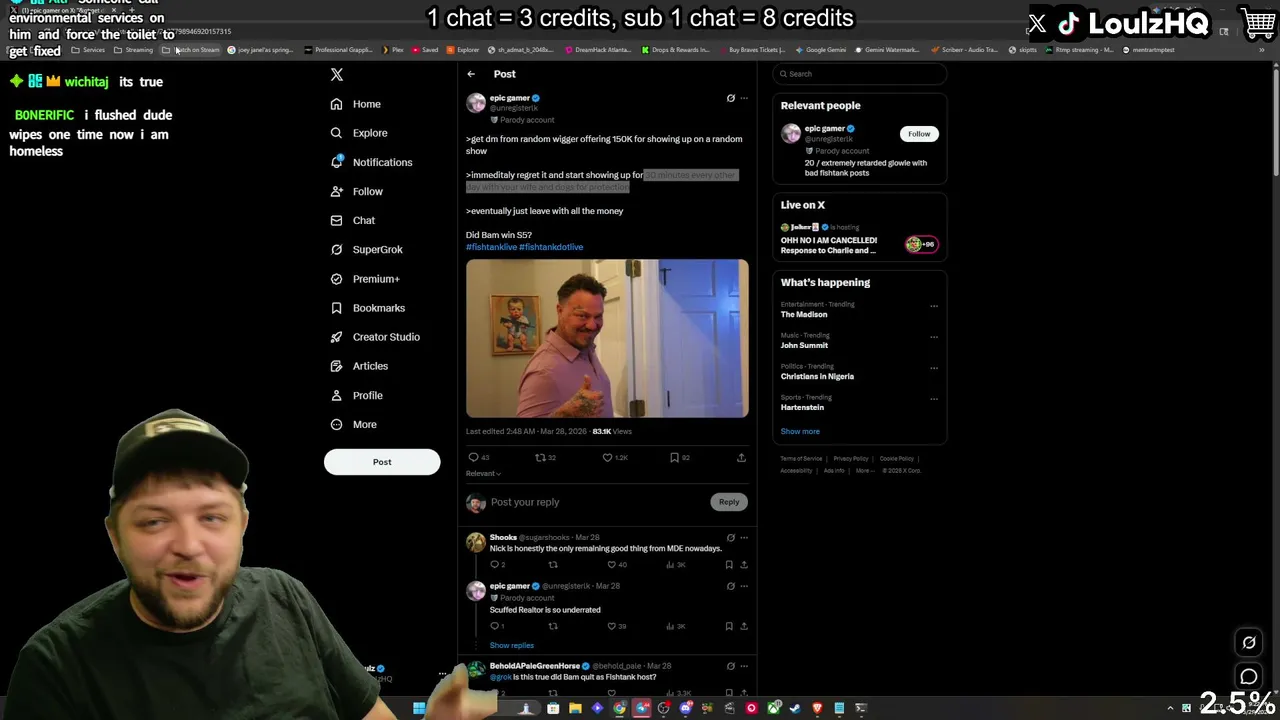Open the Terms of Service footer link
The image size is (1280, 720).
click(x=801, y=459)
